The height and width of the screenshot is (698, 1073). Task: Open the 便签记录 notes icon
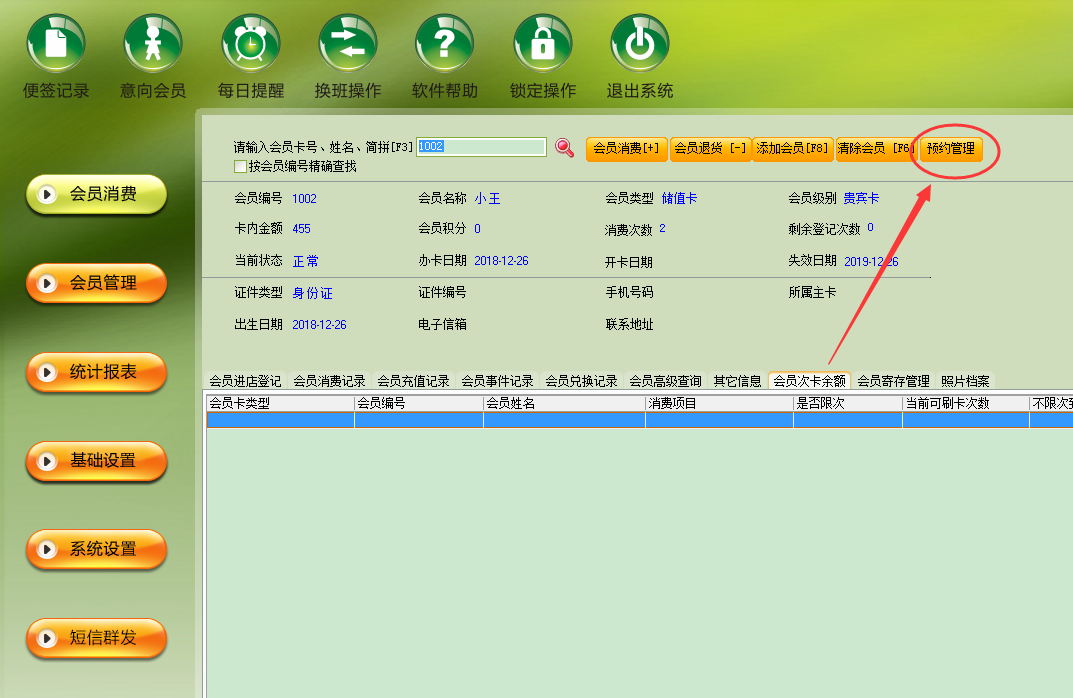coord(55,43)
